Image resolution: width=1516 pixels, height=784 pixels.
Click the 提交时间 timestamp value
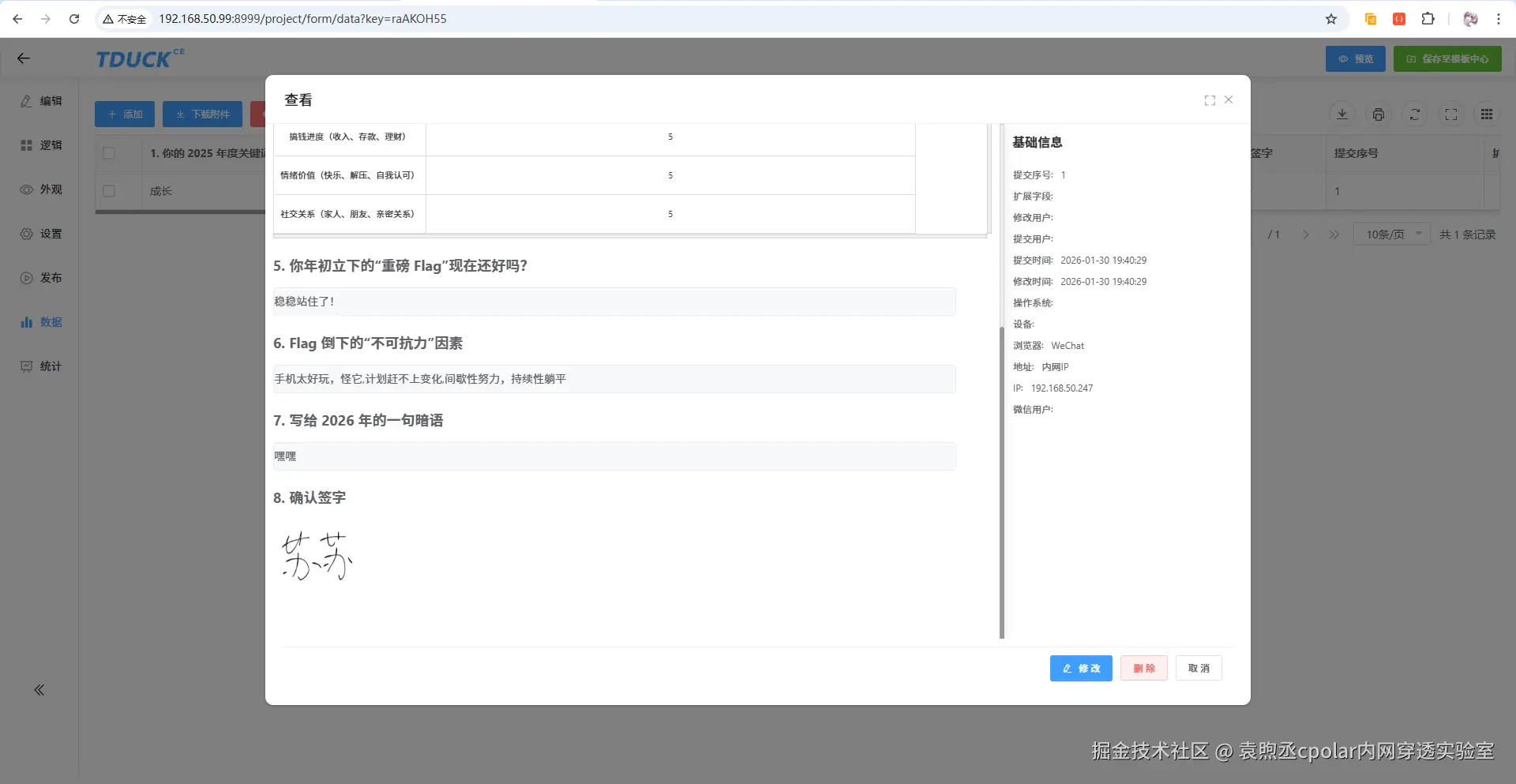[1103, 261]
